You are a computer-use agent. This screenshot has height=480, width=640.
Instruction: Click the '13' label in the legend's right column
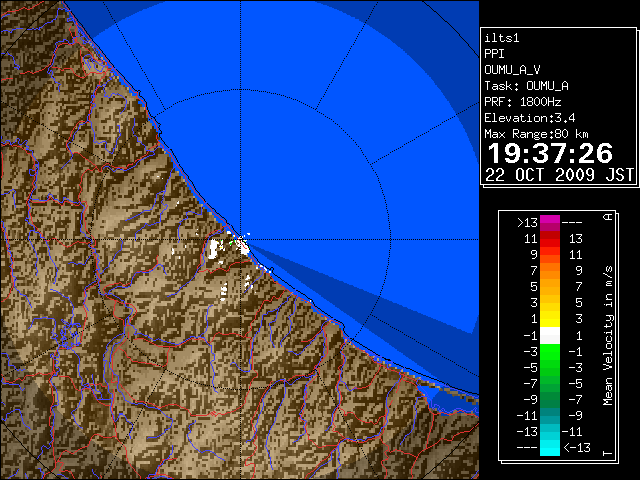pyautogui.click(x=576, y=239)
